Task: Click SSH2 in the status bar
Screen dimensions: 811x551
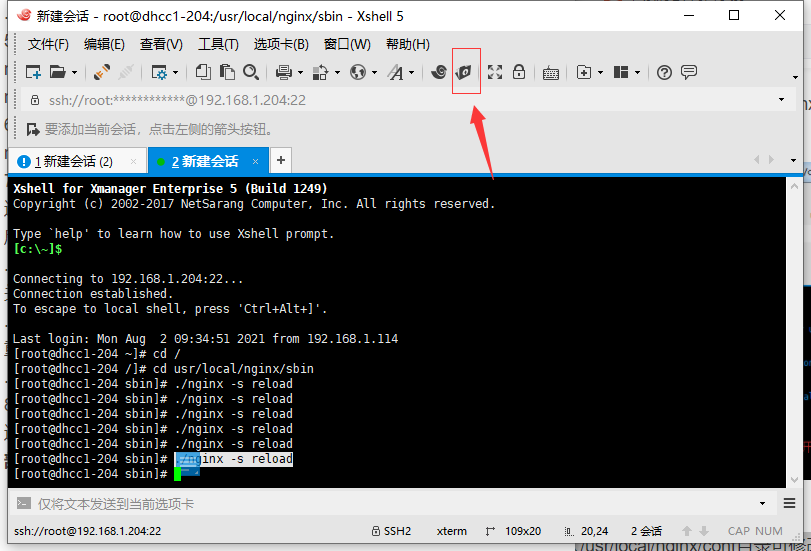Action: [392, 531]
